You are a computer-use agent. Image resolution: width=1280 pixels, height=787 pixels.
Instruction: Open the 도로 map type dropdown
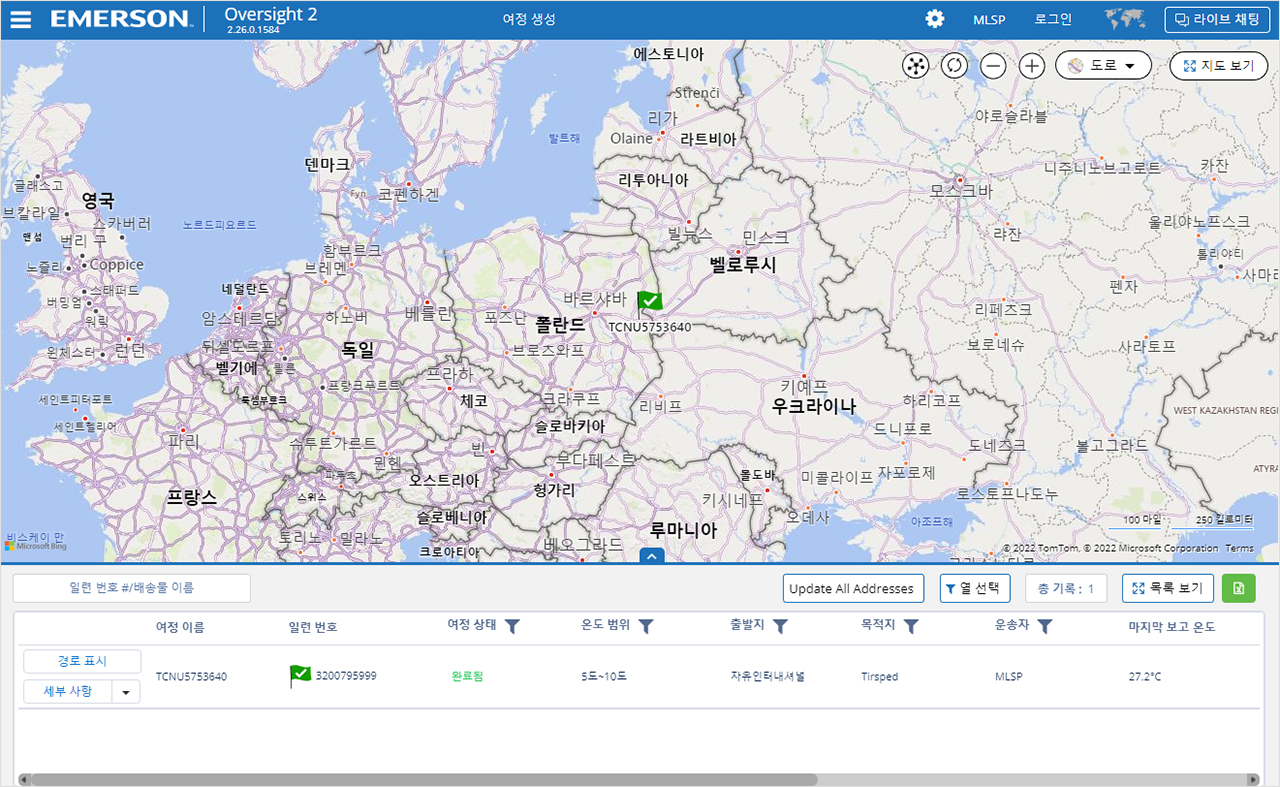1102,66
